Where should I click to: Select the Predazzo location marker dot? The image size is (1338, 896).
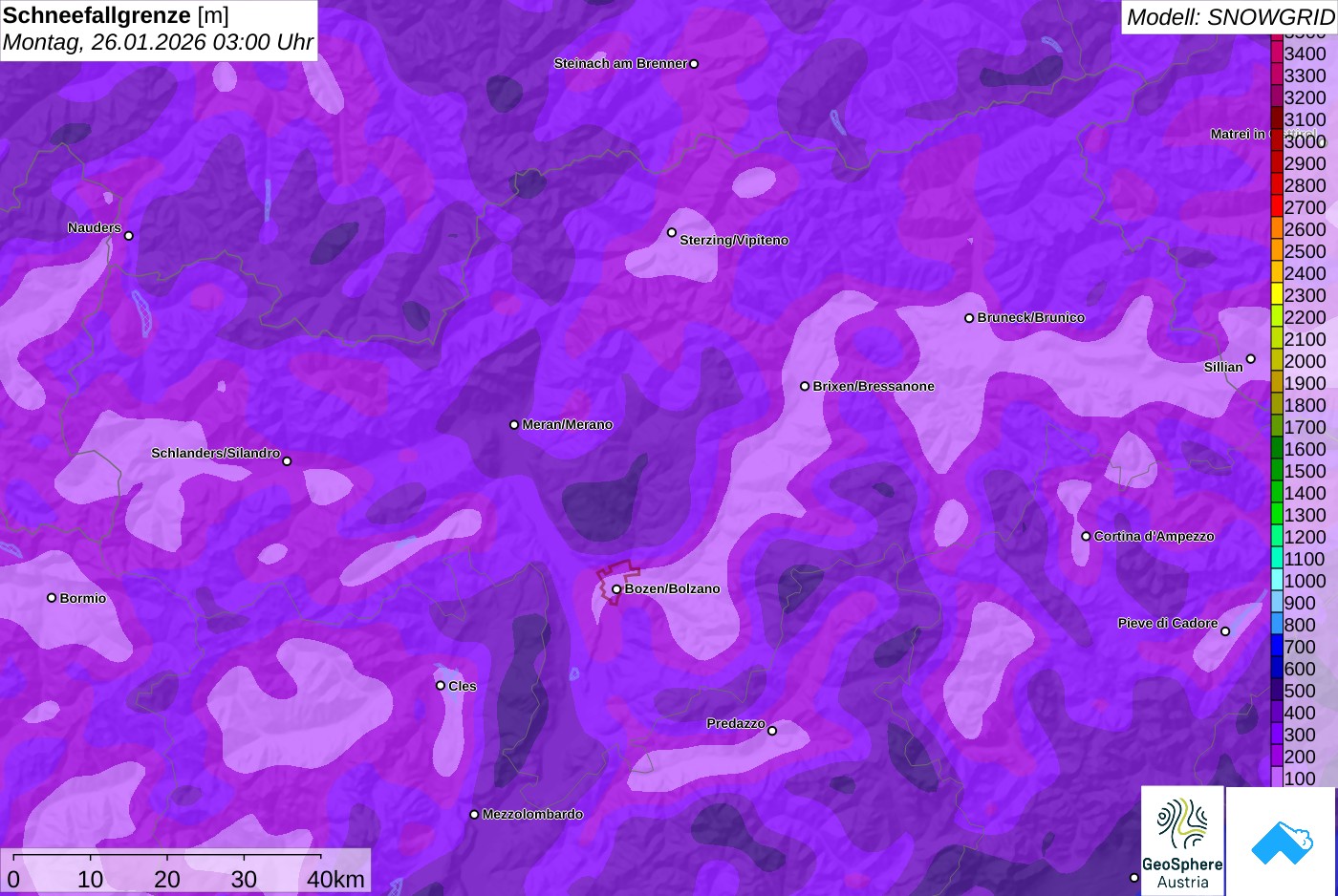pos(772,731)
